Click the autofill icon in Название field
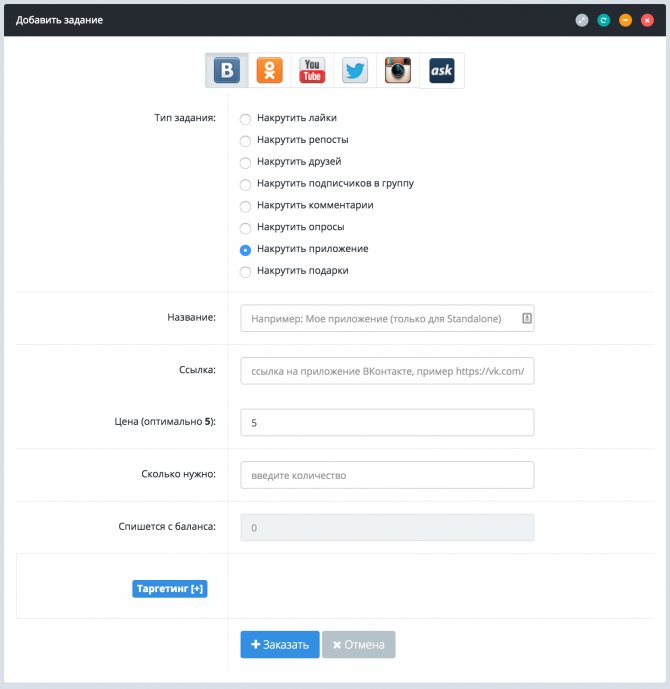 tap(527, 318)
